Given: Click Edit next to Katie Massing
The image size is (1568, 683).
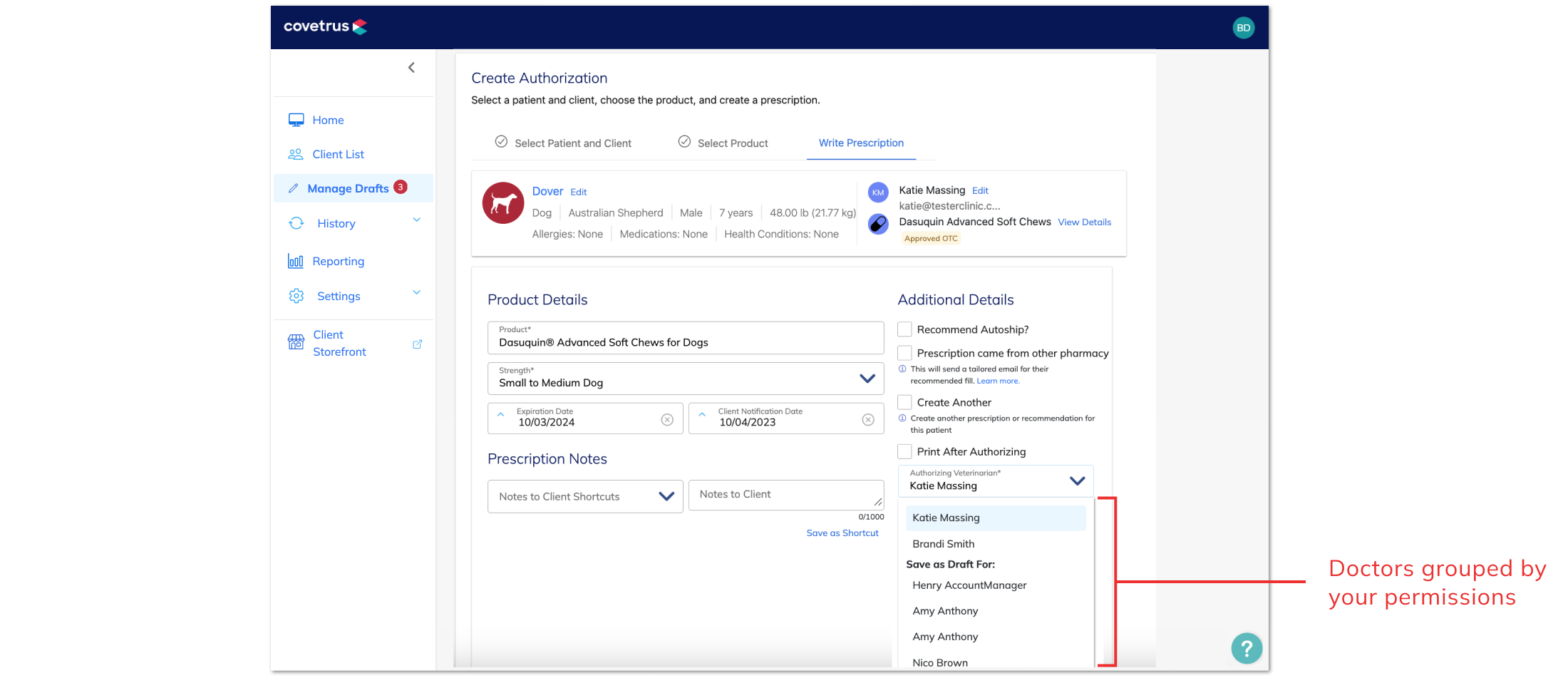Looking at the screenshot, I should pos(980,191).
